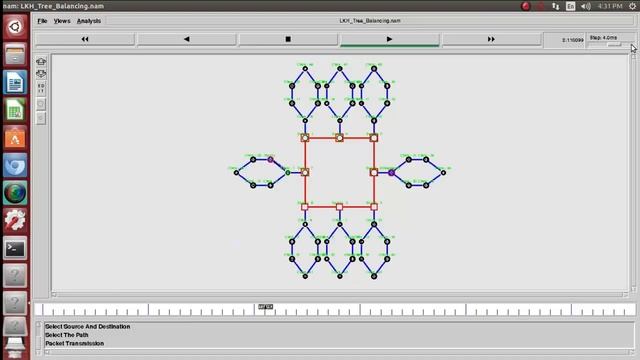Launch LibreOffice Calc from dock
Viewport: 640px width, 360px height.
15,110
